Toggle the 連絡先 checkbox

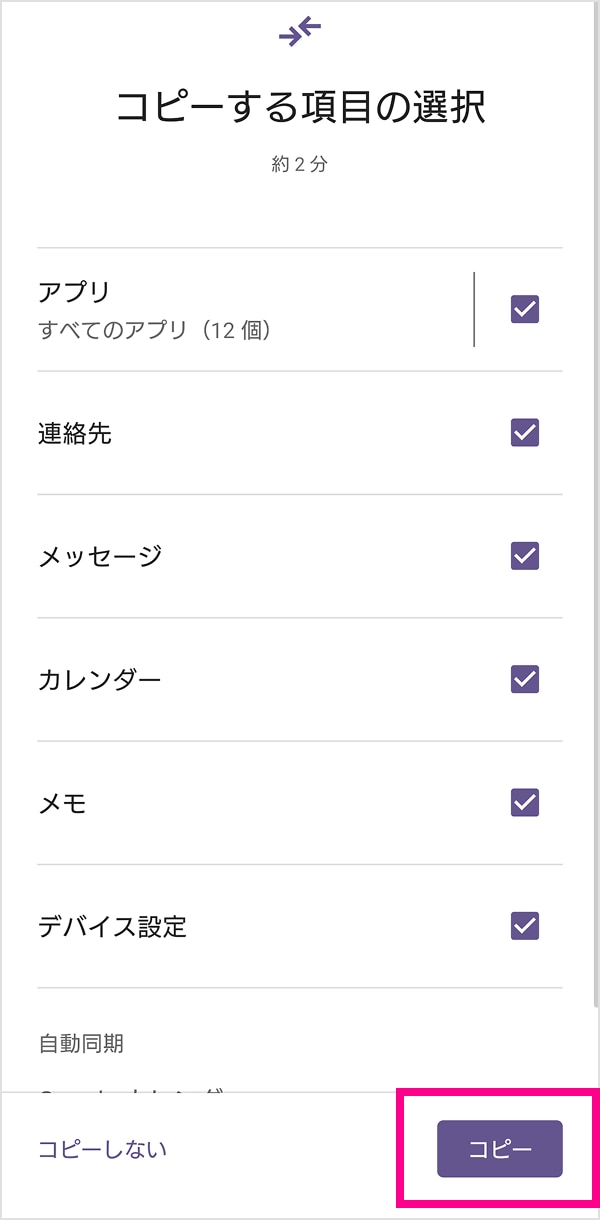(x=525, y=433)
